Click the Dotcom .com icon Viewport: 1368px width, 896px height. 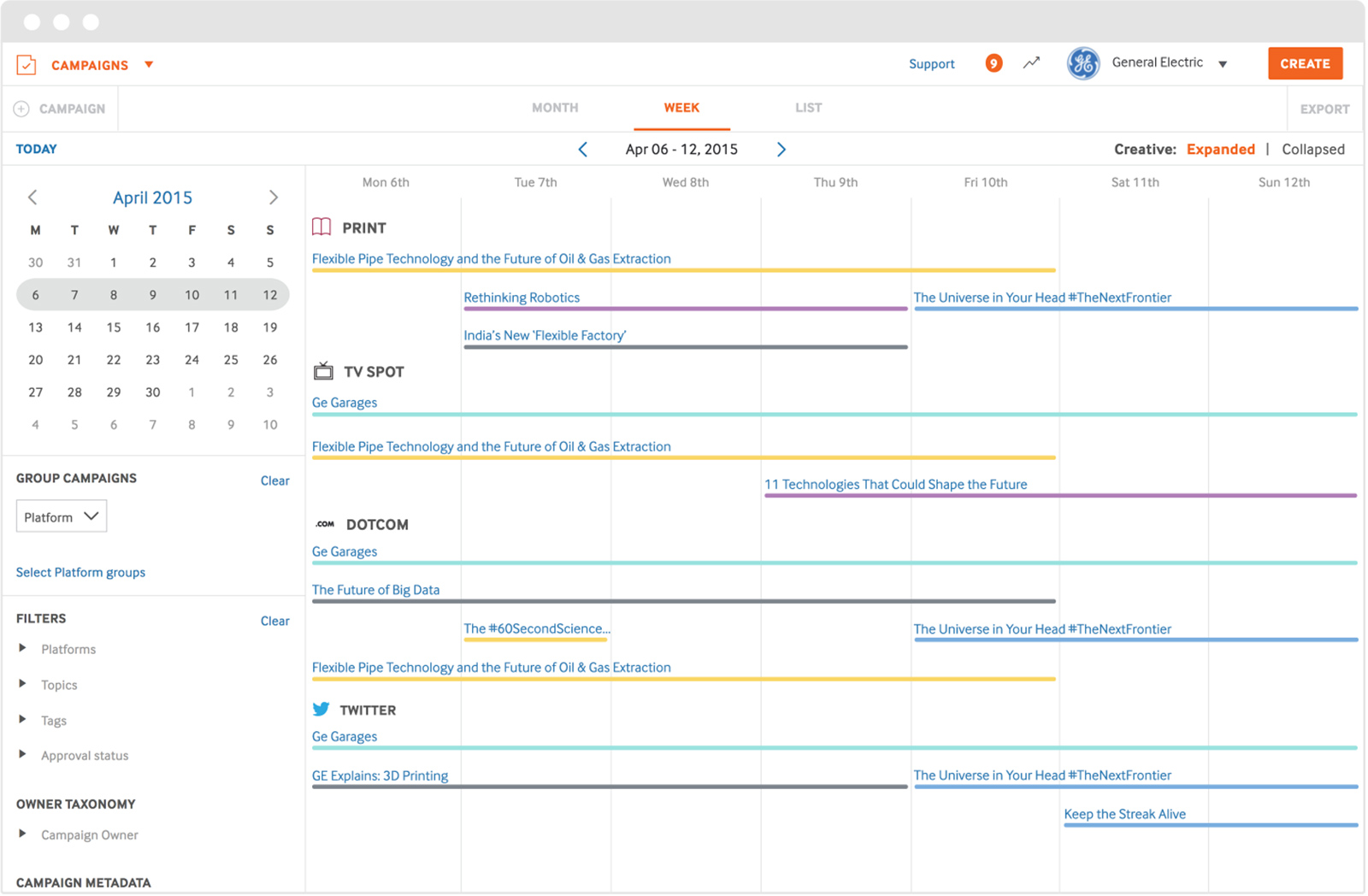click(325, 524)
